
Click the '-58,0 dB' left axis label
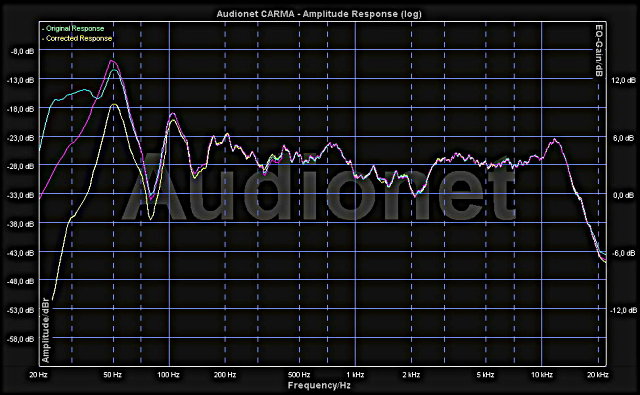[x=21, y=339]
